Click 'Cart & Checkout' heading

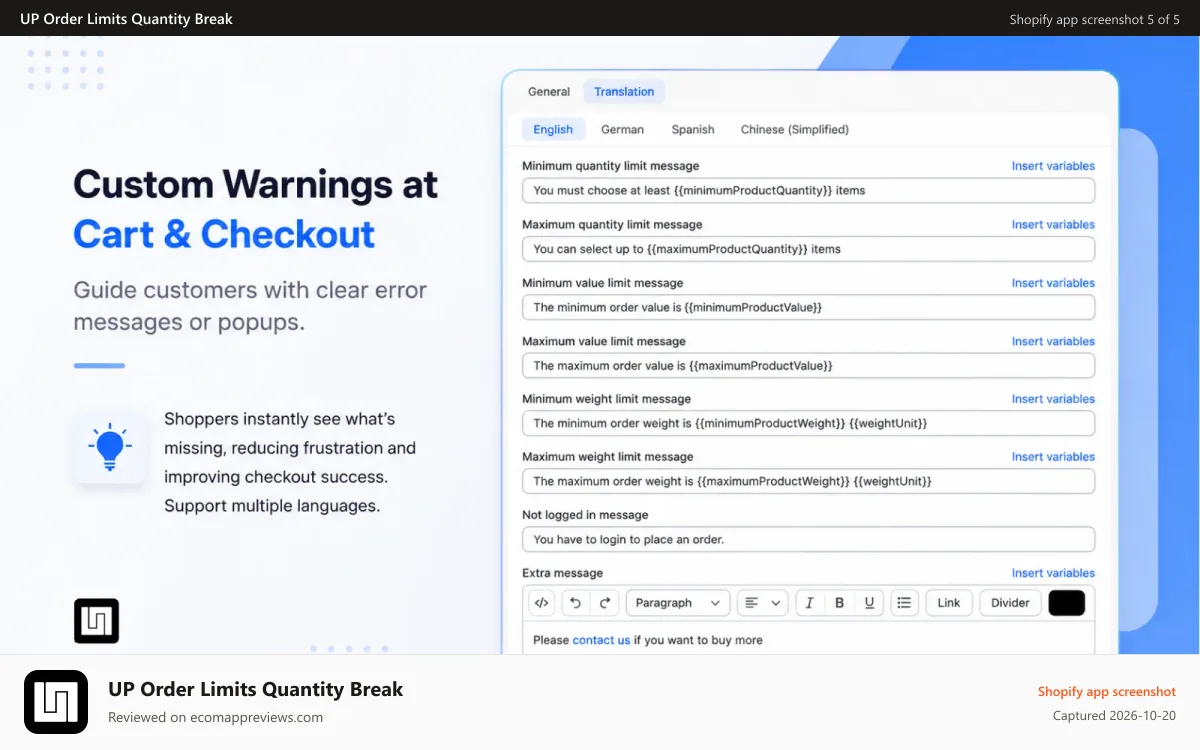click(x=224, y=234)
